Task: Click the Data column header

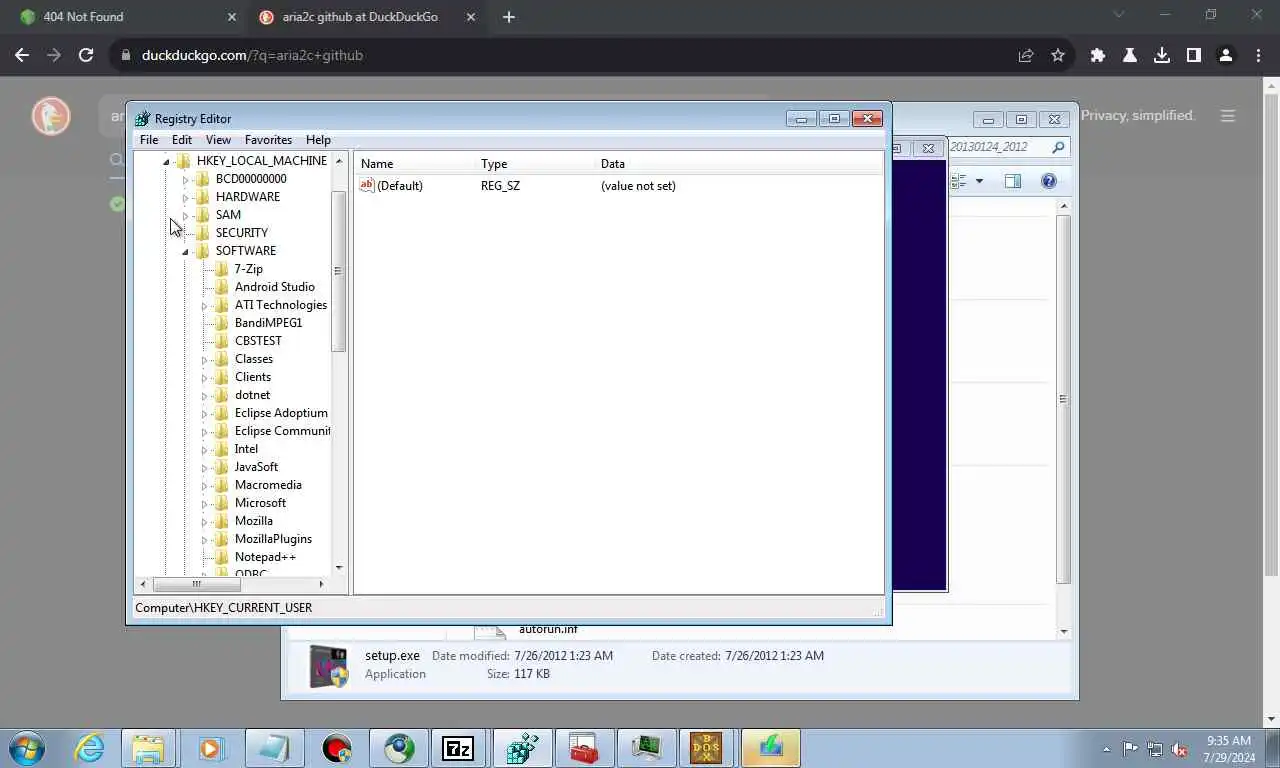Action: click(740, 164)
